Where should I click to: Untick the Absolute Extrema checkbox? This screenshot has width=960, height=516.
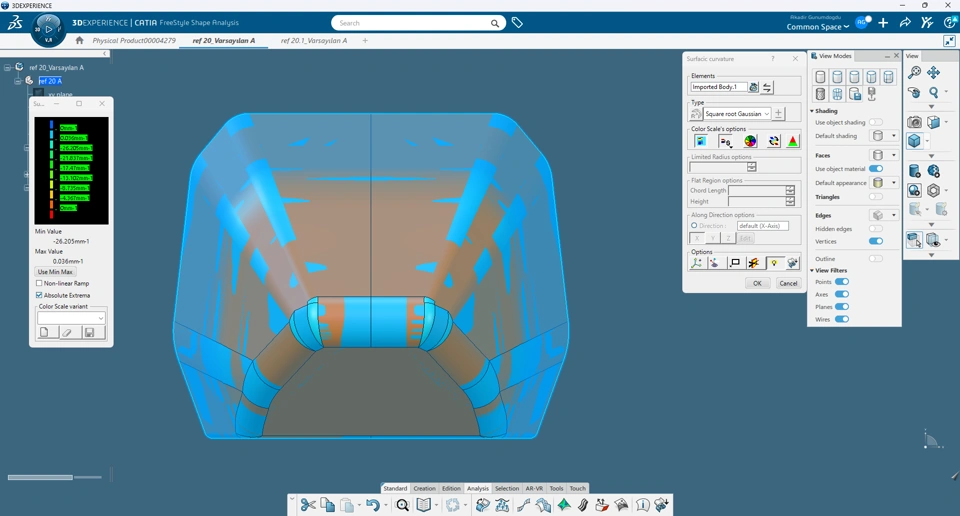coord(39,295)
